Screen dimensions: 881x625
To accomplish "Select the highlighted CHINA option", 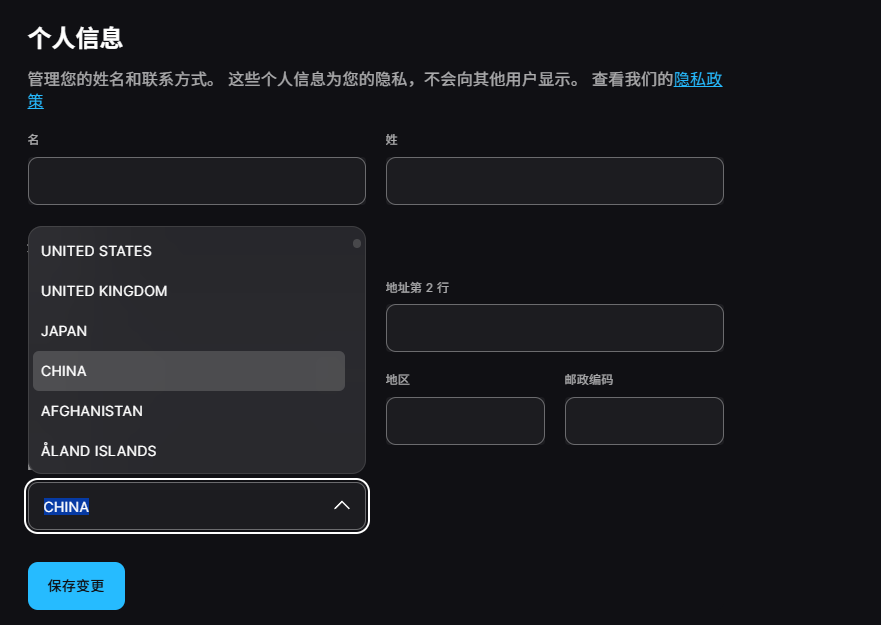I will click(189, 371).
